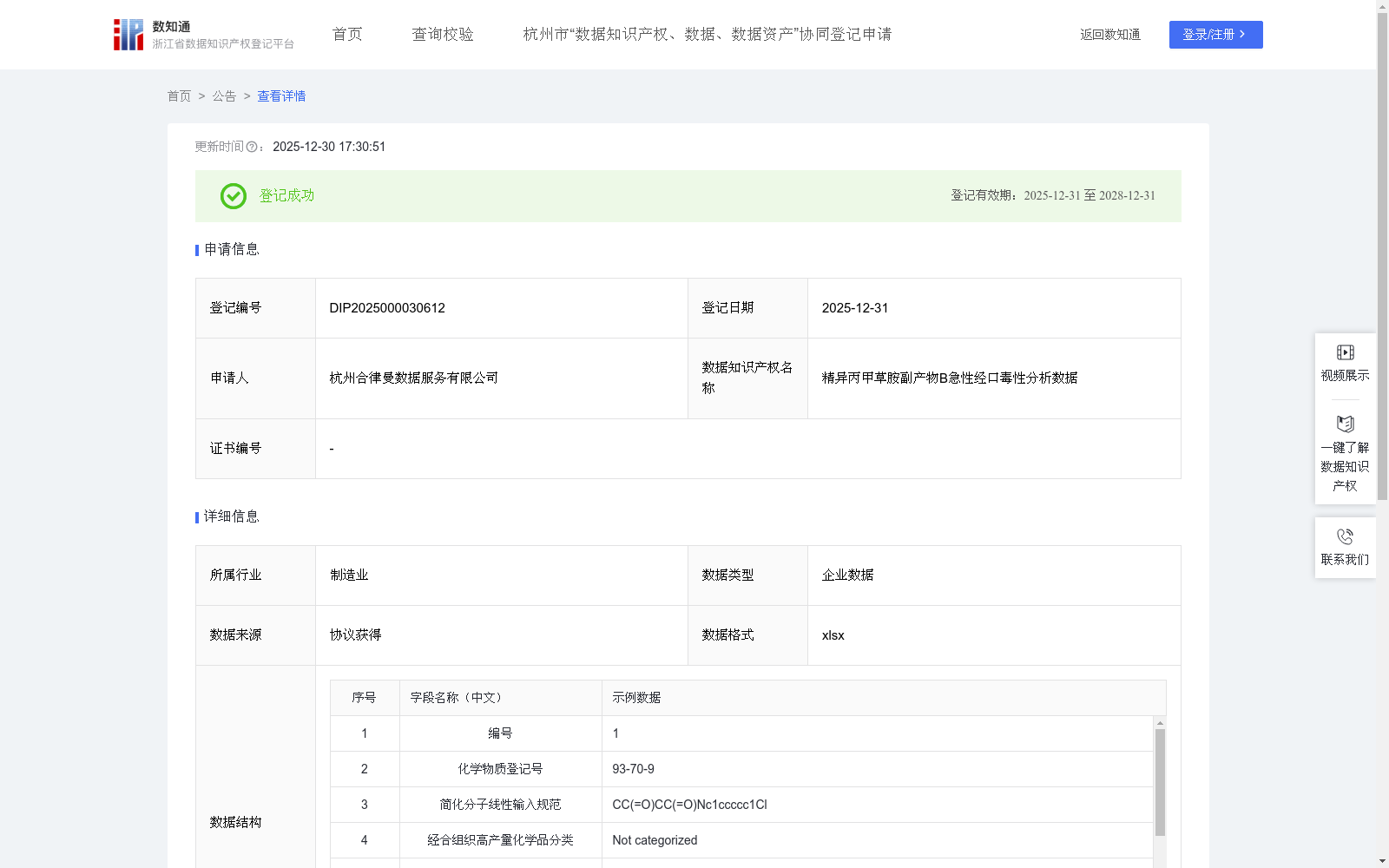Click 查看详情 in the breadcrumb
1389x868 pixels.
[281, 96]
